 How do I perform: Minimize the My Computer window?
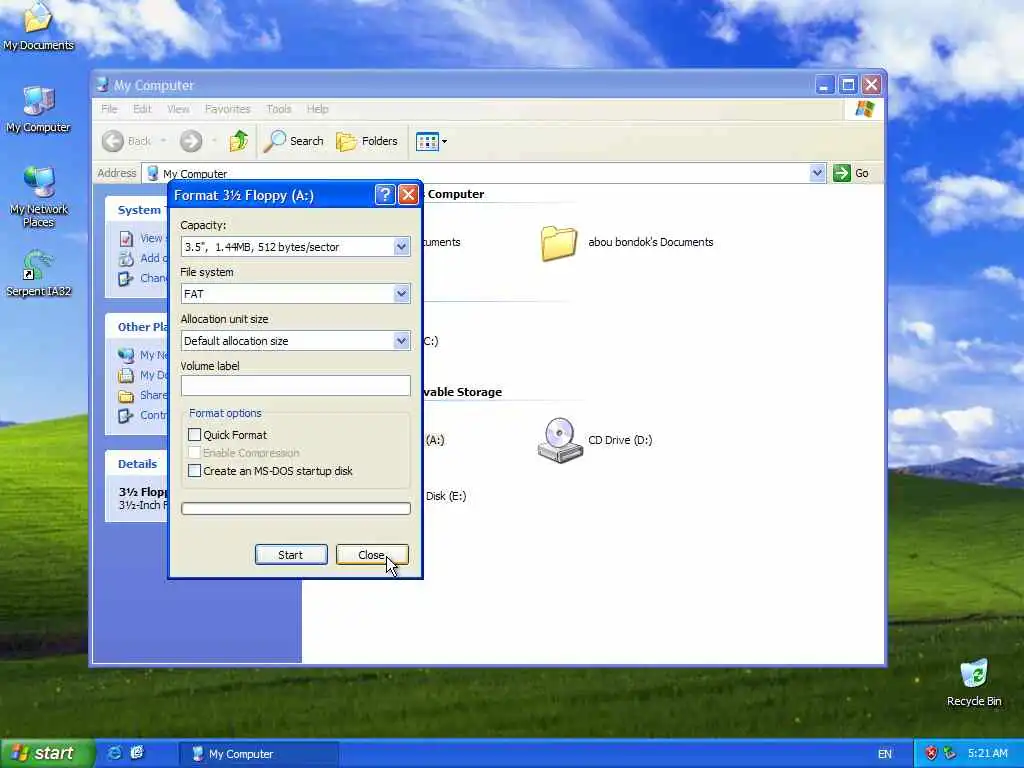pyautogui.click(x=825, y=85)
